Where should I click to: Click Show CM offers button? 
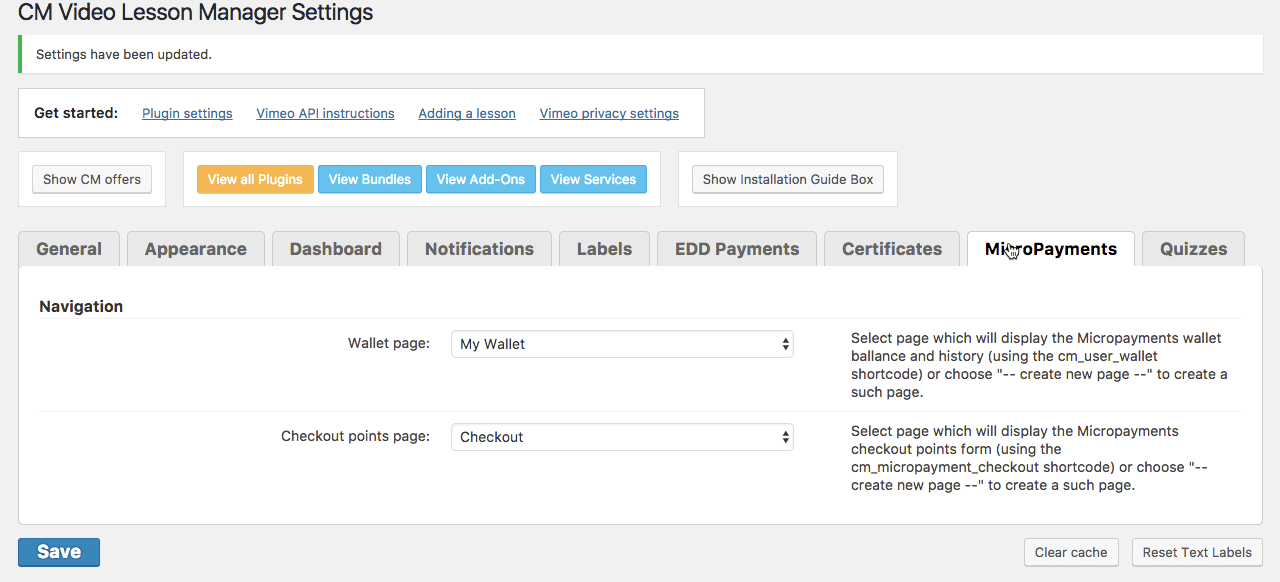pos(92,179)
